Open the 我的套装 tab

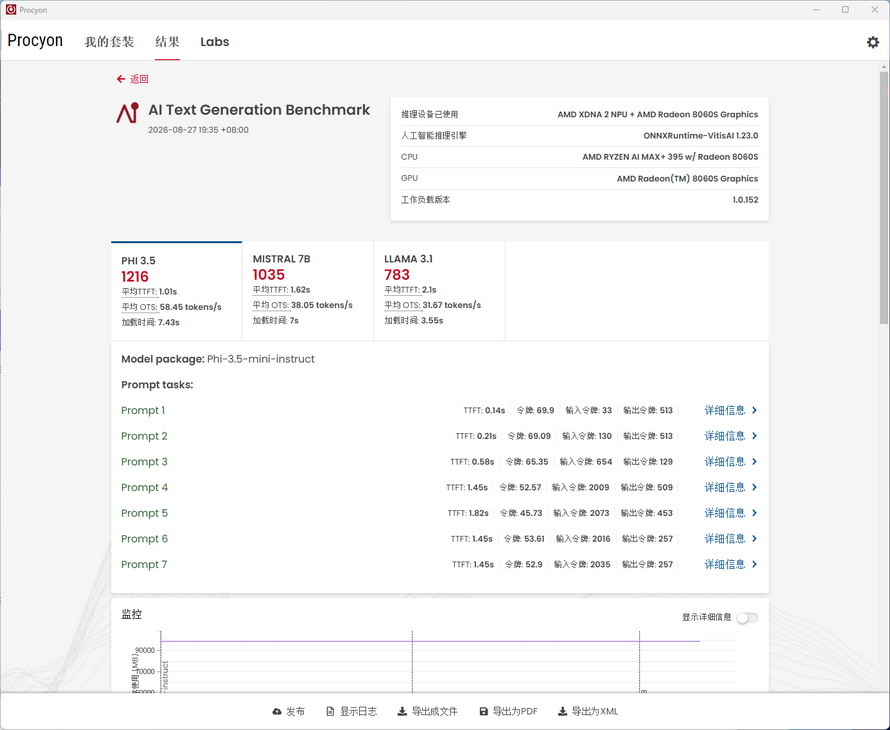pos(109,42)
